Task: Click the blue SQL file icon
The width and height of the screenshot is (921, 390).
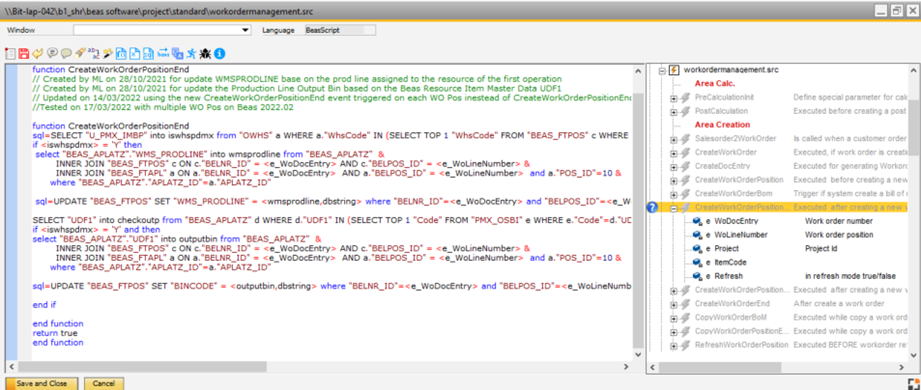Action: (149, 54)
